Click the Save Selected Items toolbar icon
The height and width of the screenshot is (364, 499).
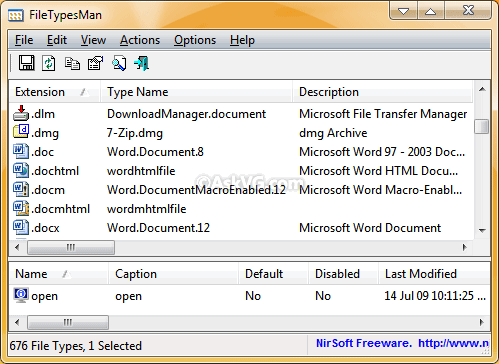(x=26, y=63)
